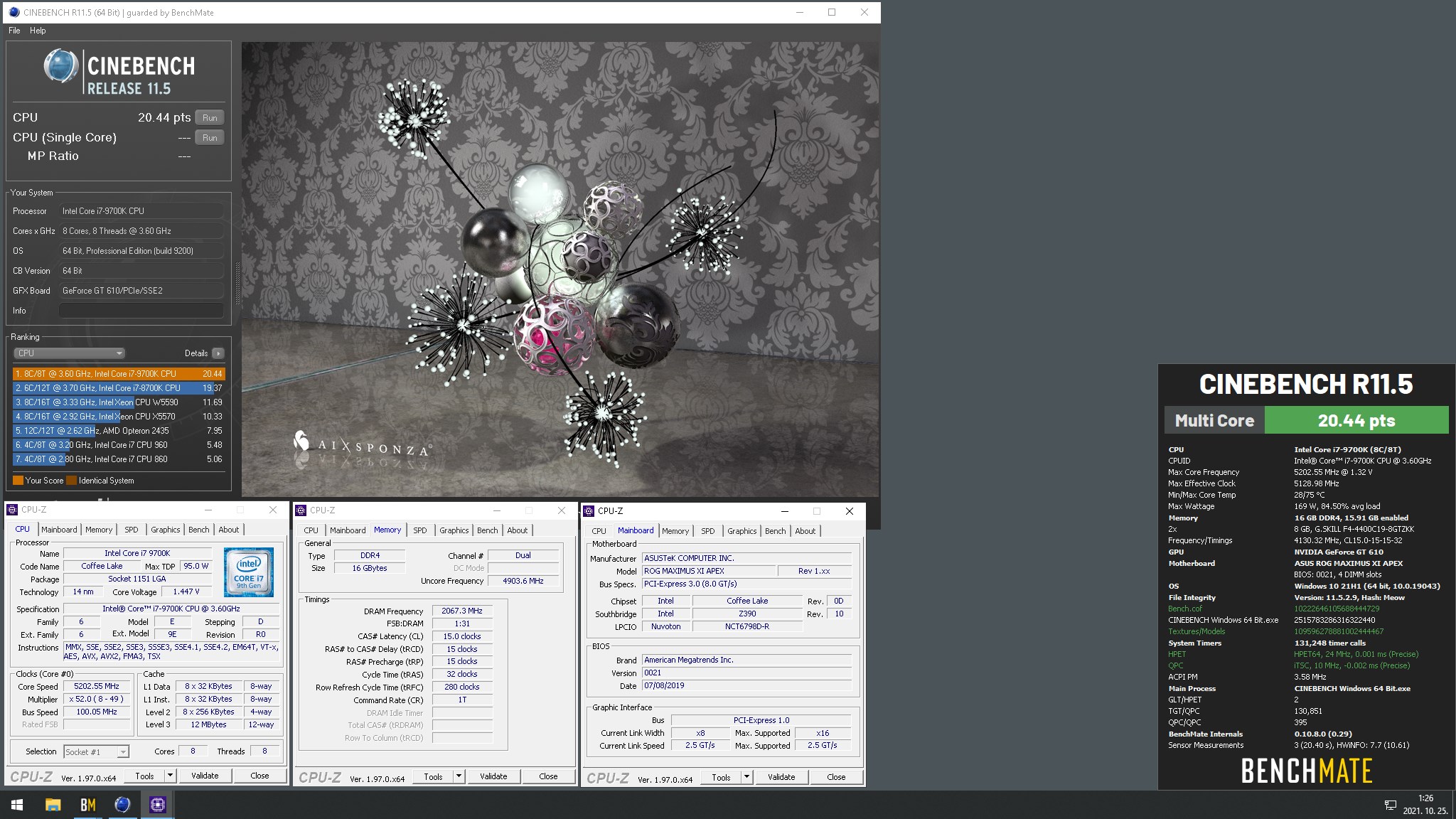Click Close button in CPU-Z Memory window
Image resolution: width=1456 pixels, height=819 pixels.
(548, 776)
